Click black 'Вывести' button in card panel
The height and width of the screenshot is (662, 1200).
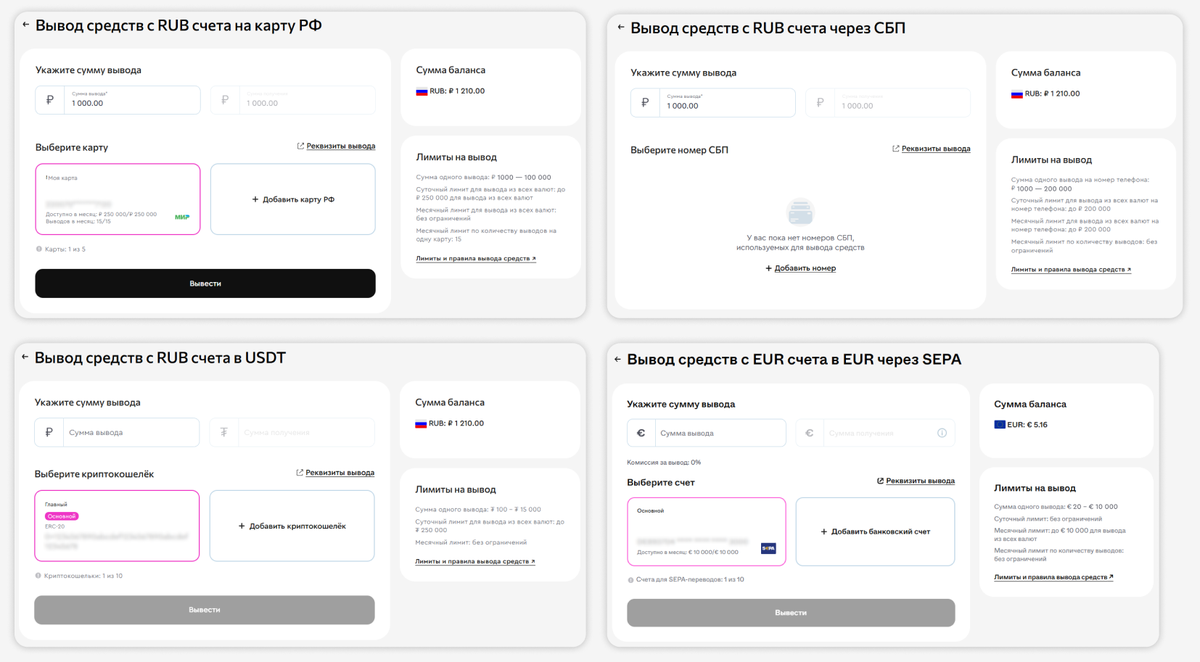(205, 283)
